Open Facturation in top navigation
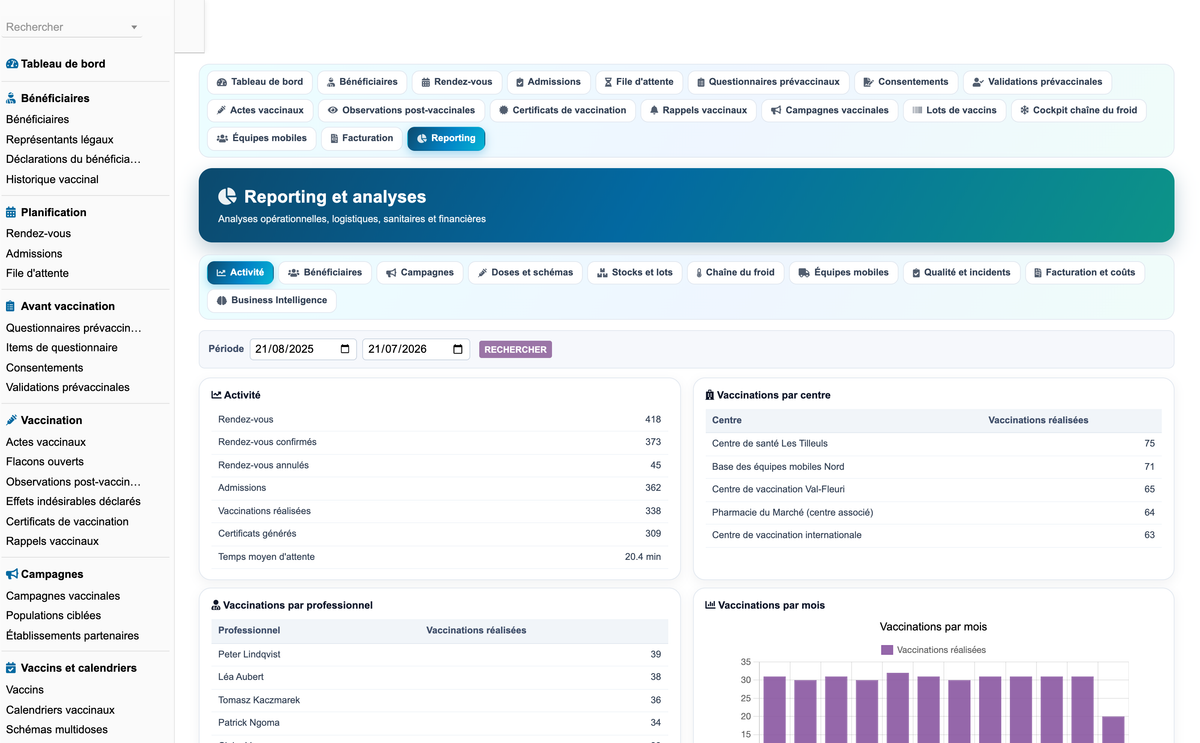 click(x=362, y=138)
